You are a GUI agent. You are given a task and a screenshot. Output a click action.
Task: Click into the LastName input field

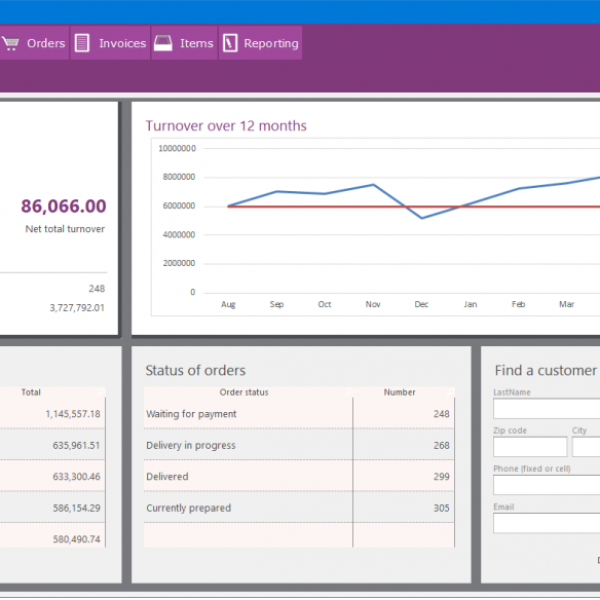click(x=546, y=409)
